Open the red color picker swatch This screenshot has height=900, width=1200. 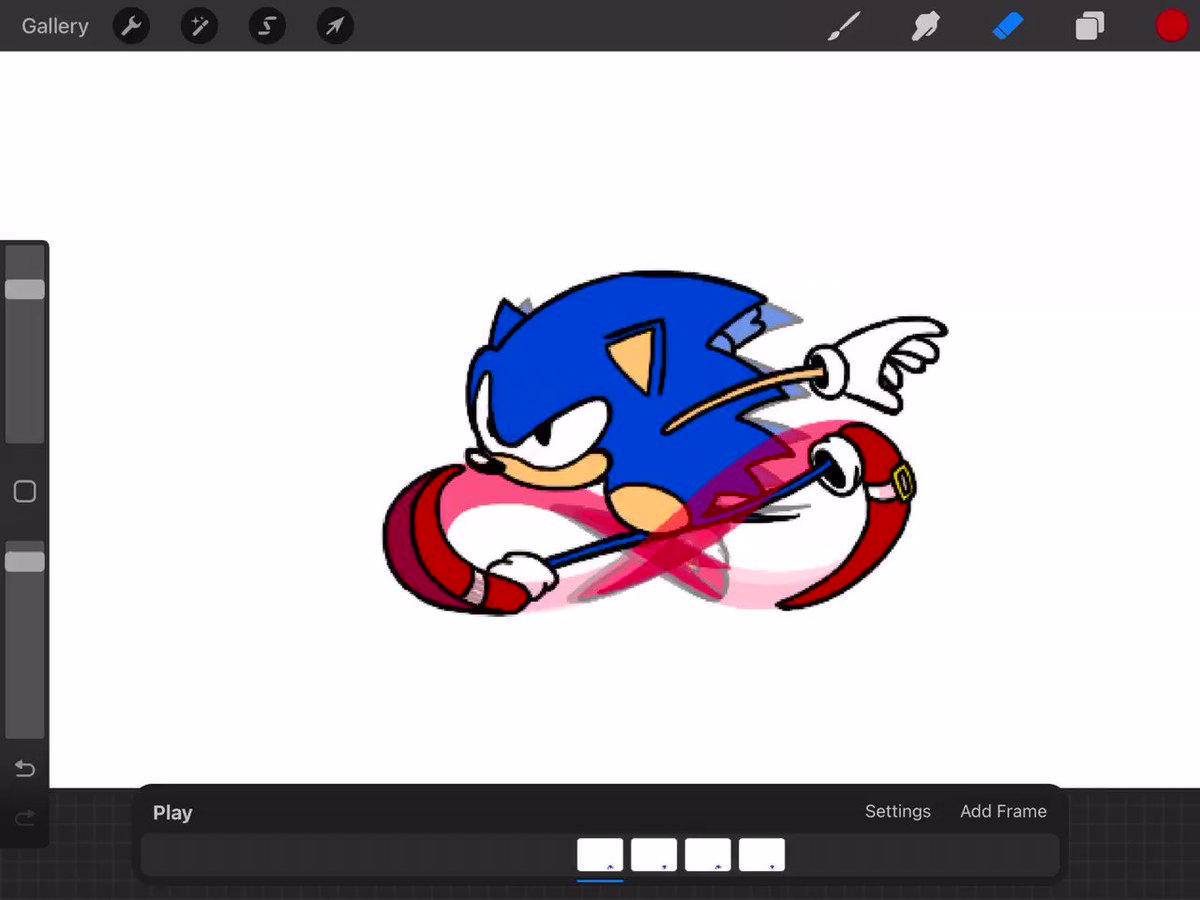point(1171,26)
